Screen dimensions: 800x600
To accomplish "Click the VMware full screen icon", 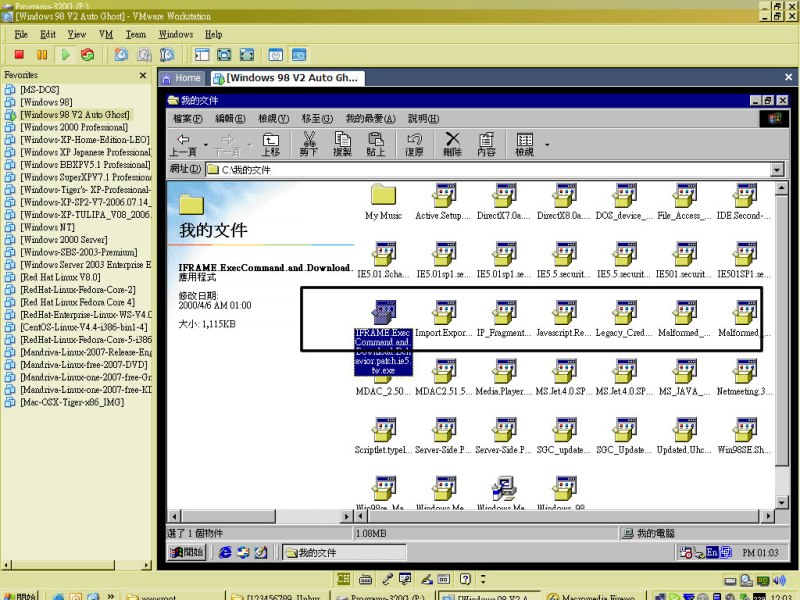I will [224, 54].
